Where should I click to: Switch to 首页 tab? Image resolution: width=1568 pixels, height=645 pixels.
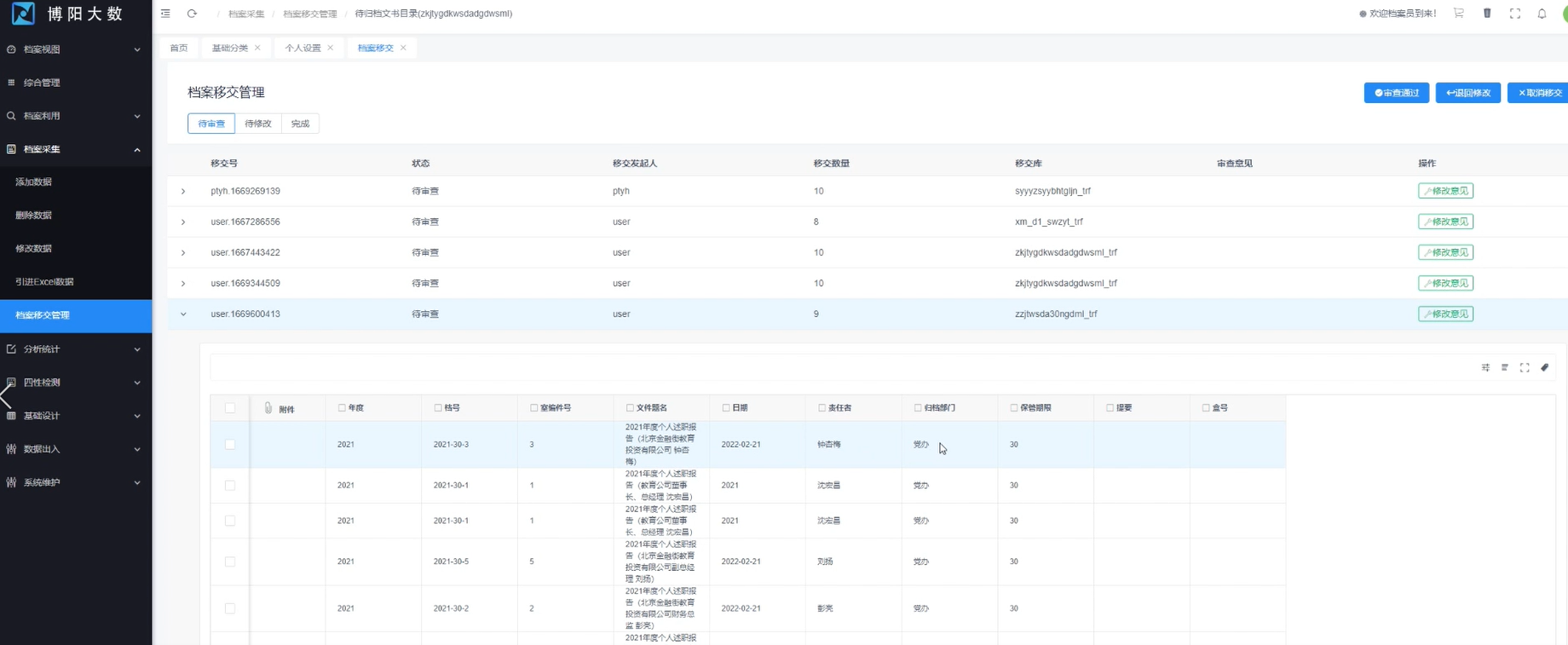coord(179,48)
